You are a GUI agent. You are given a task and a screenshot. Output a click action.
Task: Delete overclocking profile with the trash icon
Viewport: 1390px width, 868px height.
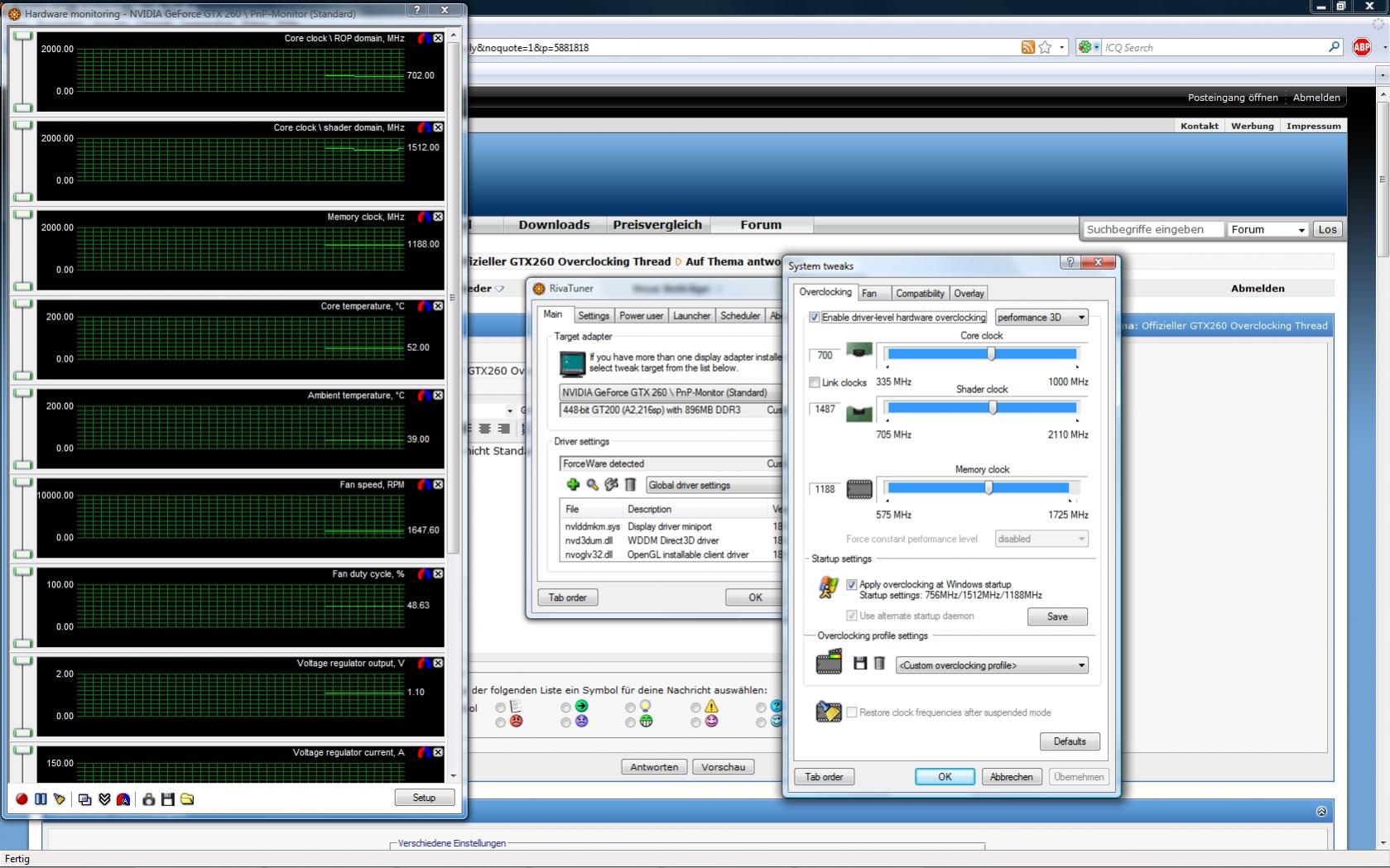click(x=879, y=664)
